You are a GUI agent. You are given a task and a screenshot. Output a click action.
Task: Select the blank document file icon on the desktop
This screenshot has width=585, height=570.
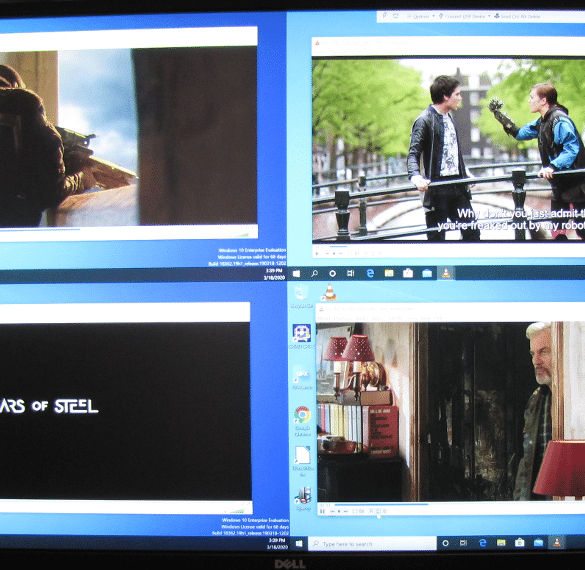click(x=303, y=461)
